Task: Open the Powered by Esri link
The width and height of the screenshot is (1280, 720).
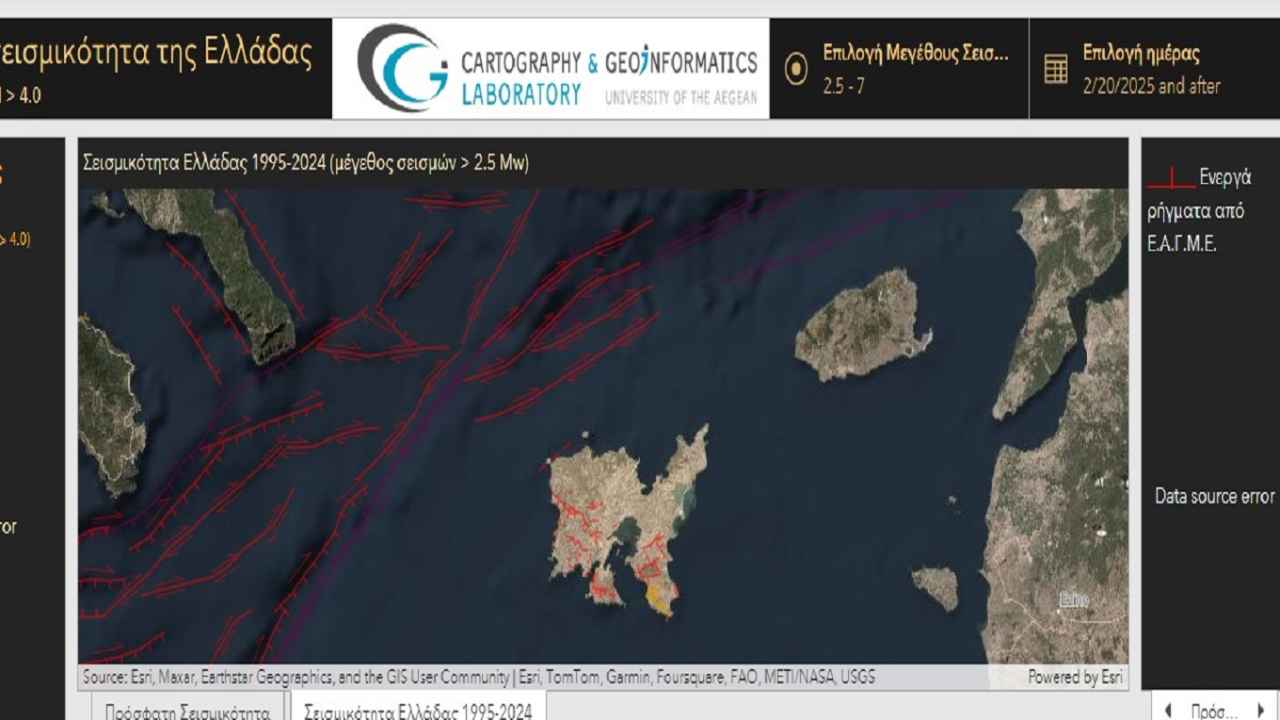Action: [x=1075, y=677]
